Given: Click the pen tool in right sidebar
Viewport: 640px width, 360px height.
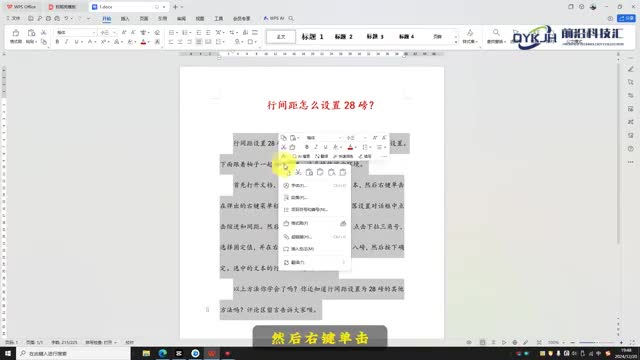Looking at the screenshot, I should pos(631,69).
